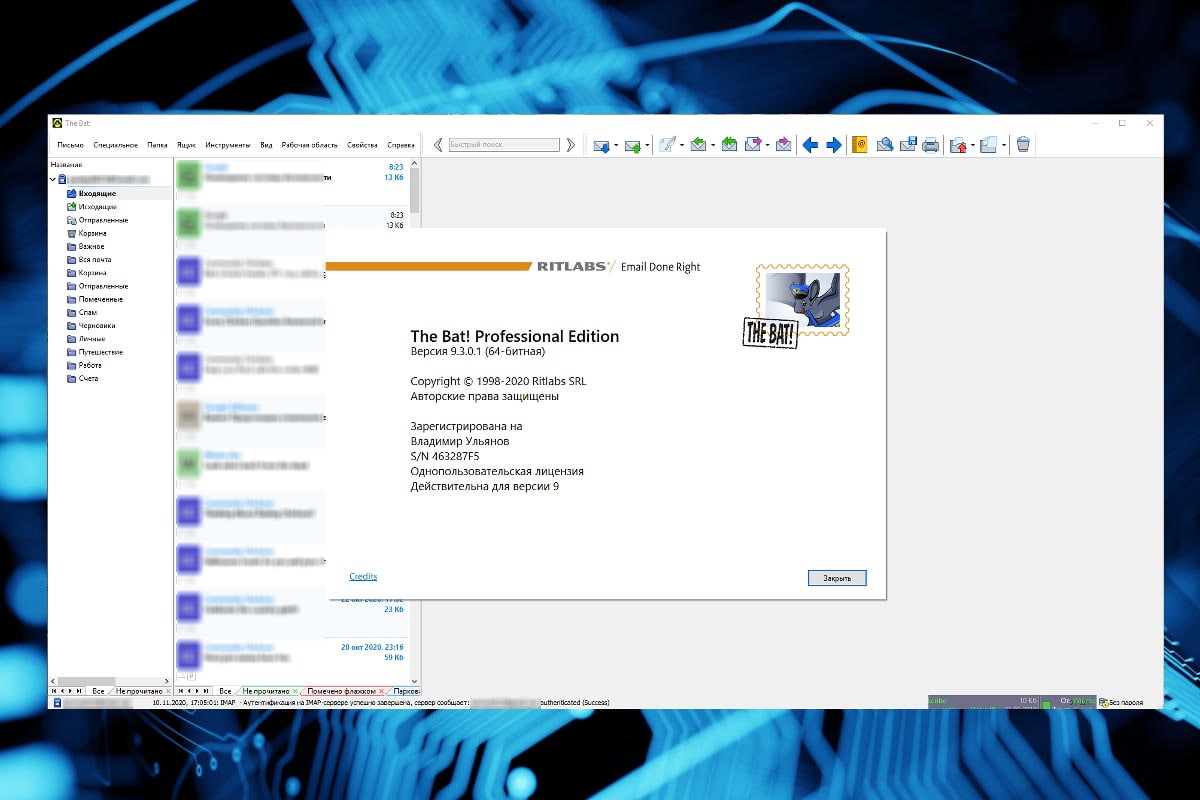Screen dimensions: 1200x800
Task: Collapse the account node in the folder tree
Action: coord(53,179)
